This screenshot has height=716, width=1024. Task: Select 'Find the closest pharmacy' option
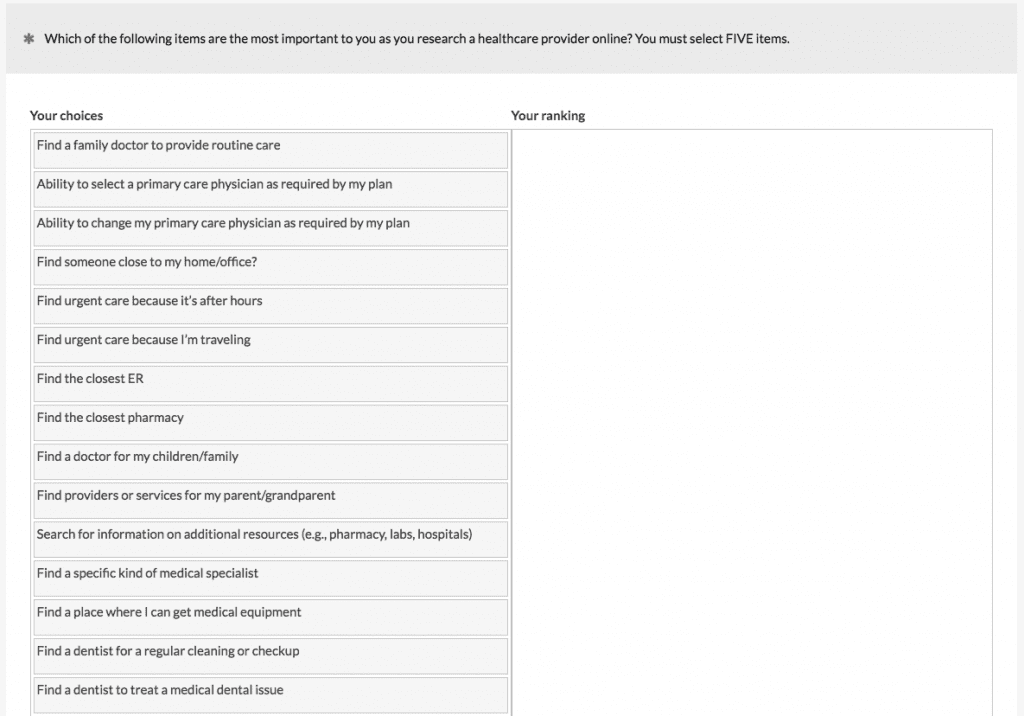click(270, 423)
